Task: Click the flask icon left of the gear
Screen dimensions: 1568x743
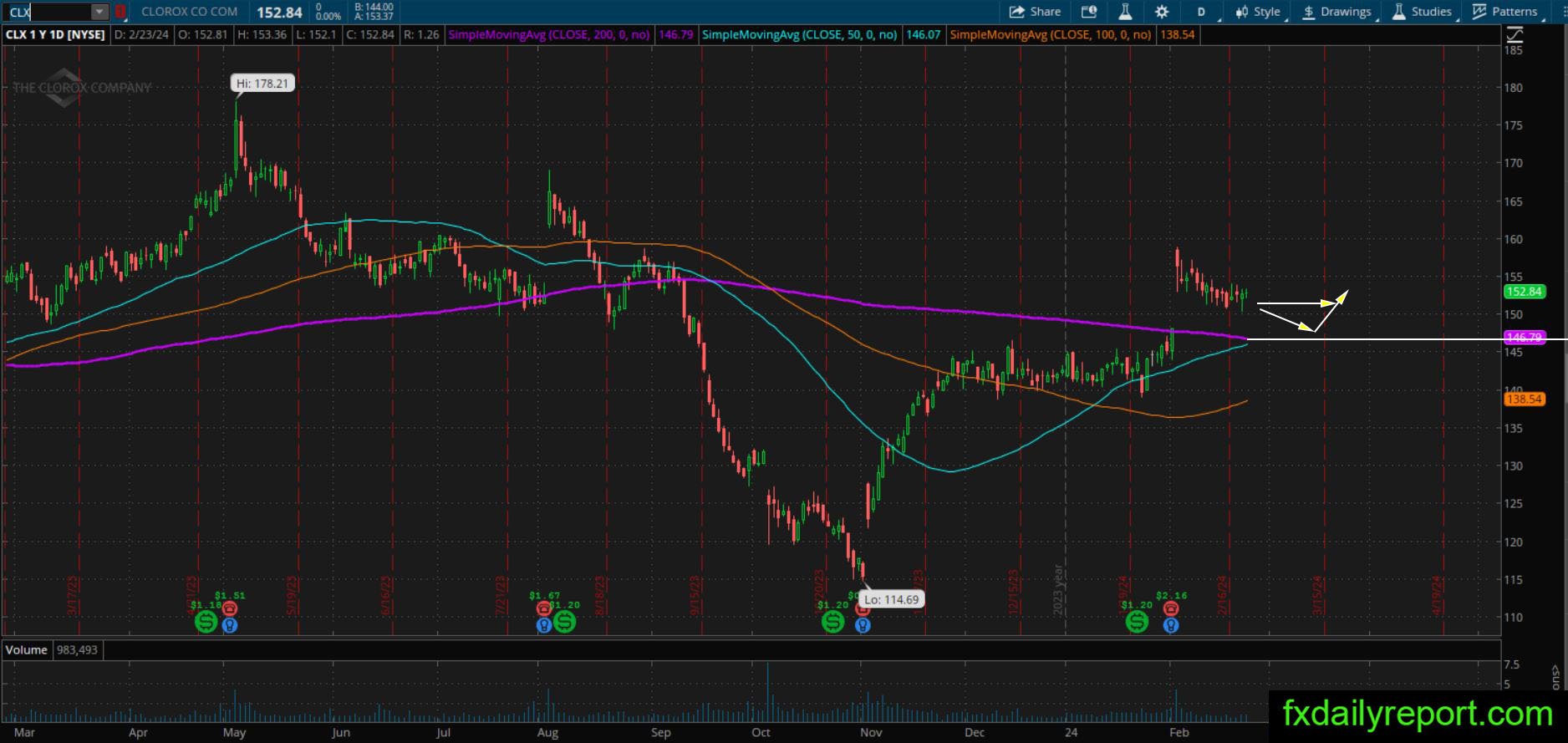Action: pyautogui.click(x=1125, y=12)
